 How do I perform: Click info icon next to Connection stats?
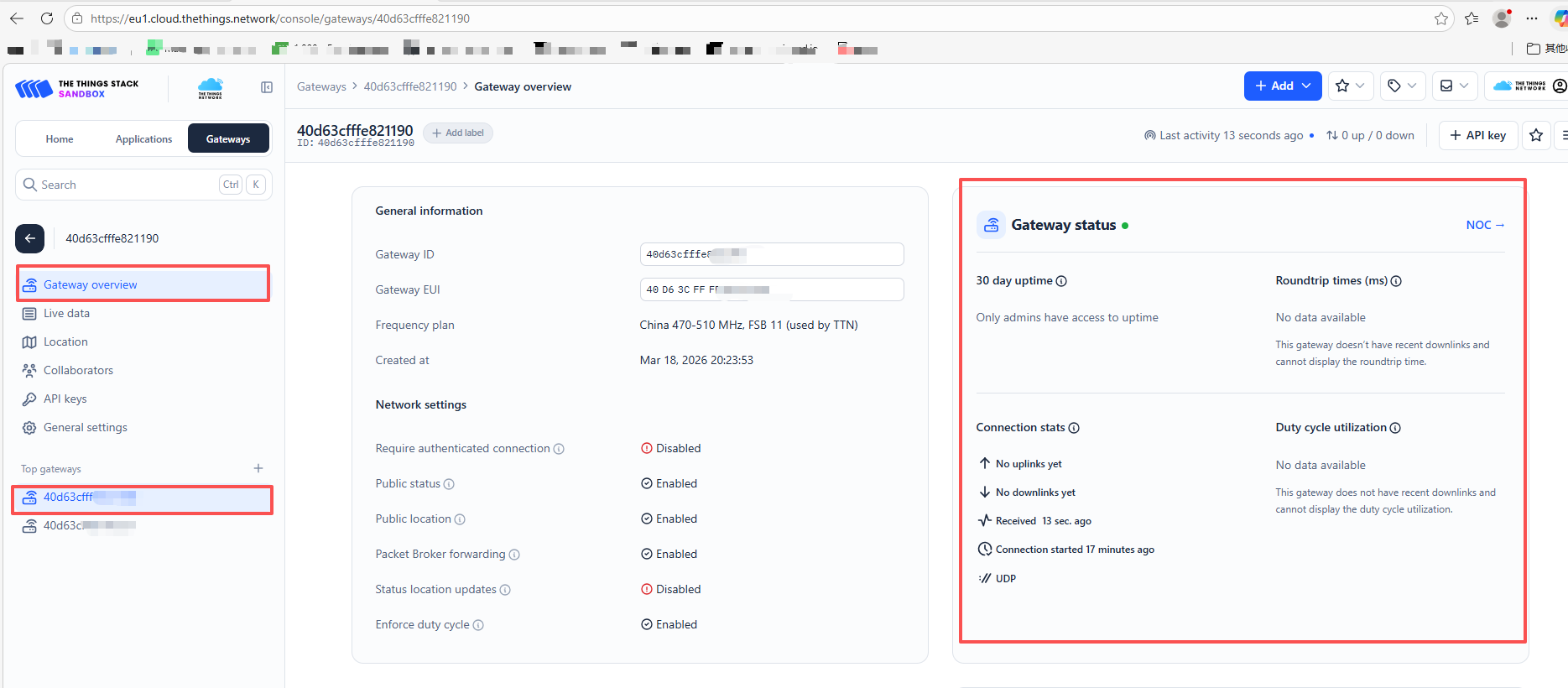(1074, 428)
